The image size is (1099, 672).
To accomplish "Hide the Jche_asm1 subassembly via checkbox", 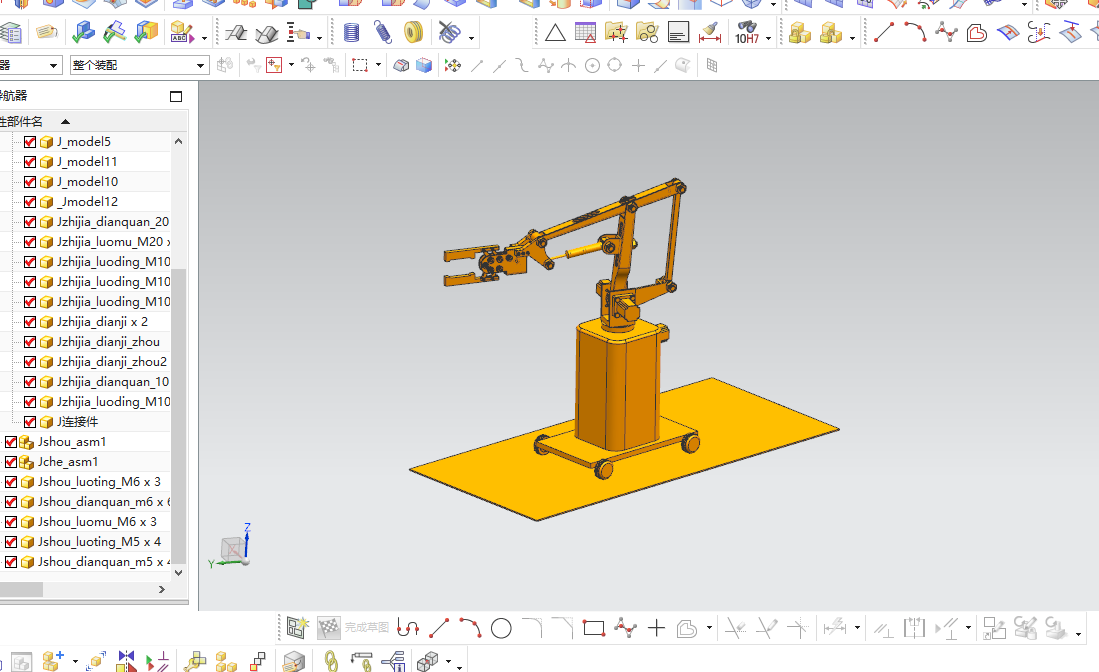I will 11,462.
